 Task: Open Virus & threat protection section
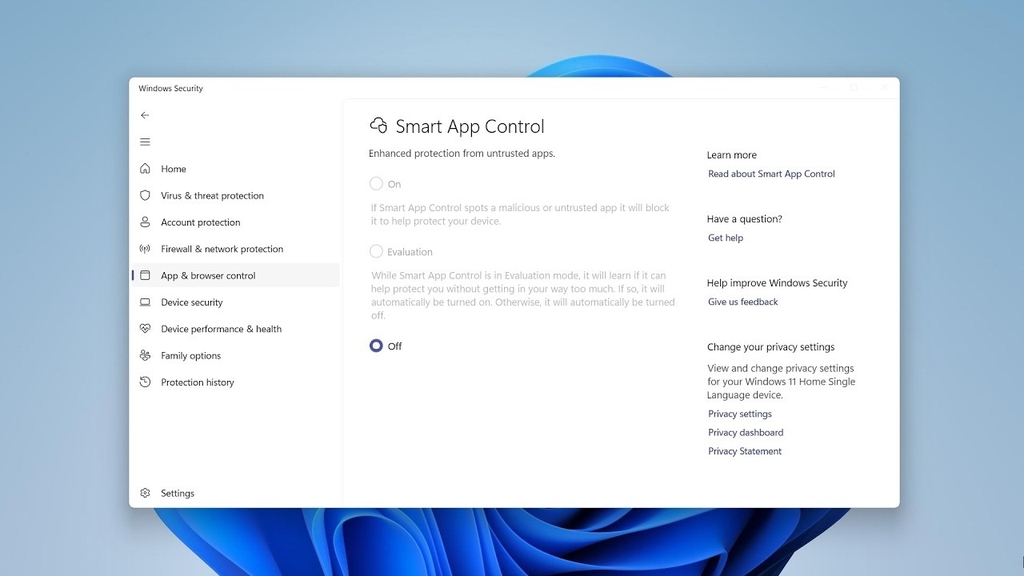click(x=212, y=195)
